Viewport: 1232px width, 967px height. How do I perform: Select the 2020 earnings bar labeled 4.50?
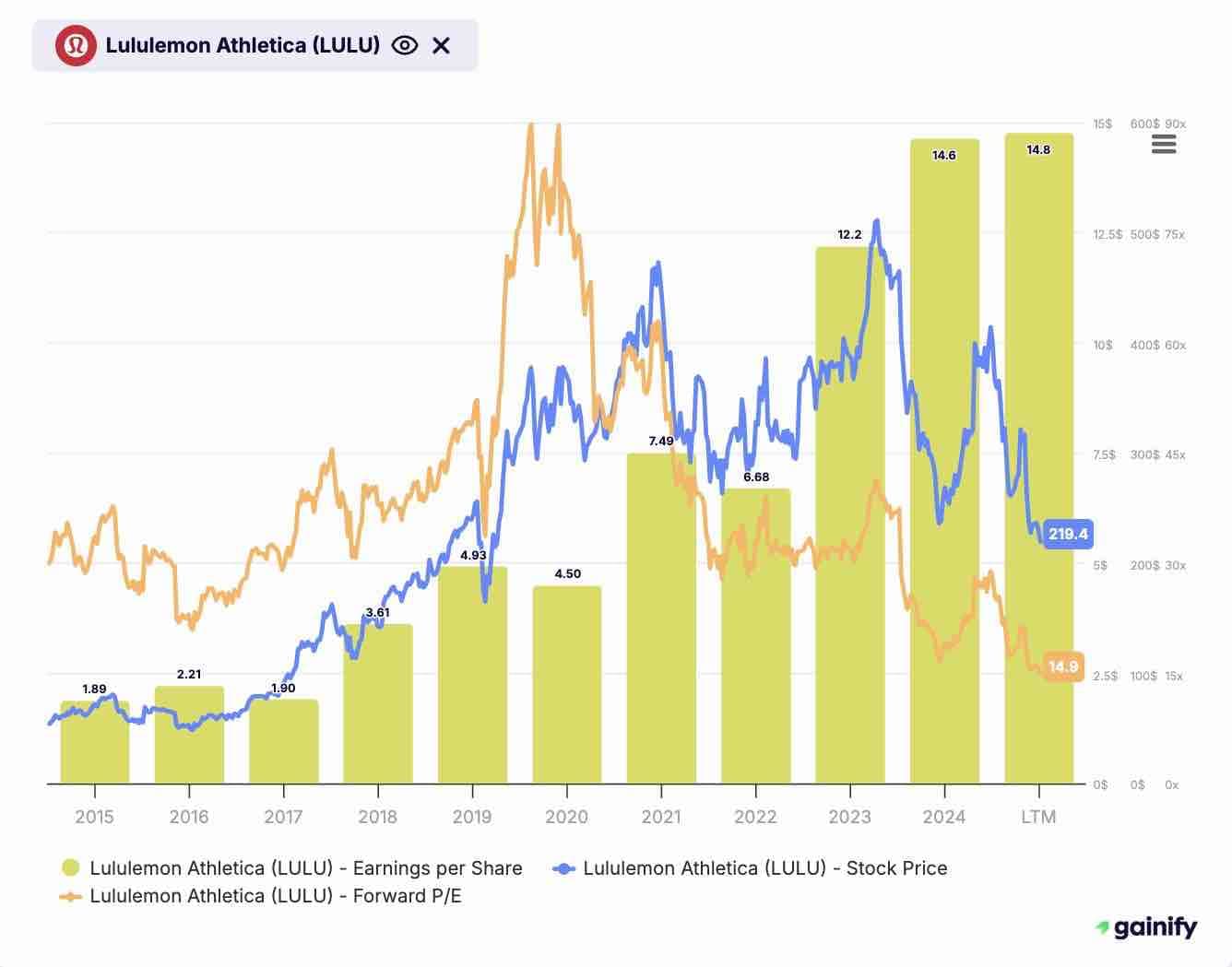(x=567, y=685)
